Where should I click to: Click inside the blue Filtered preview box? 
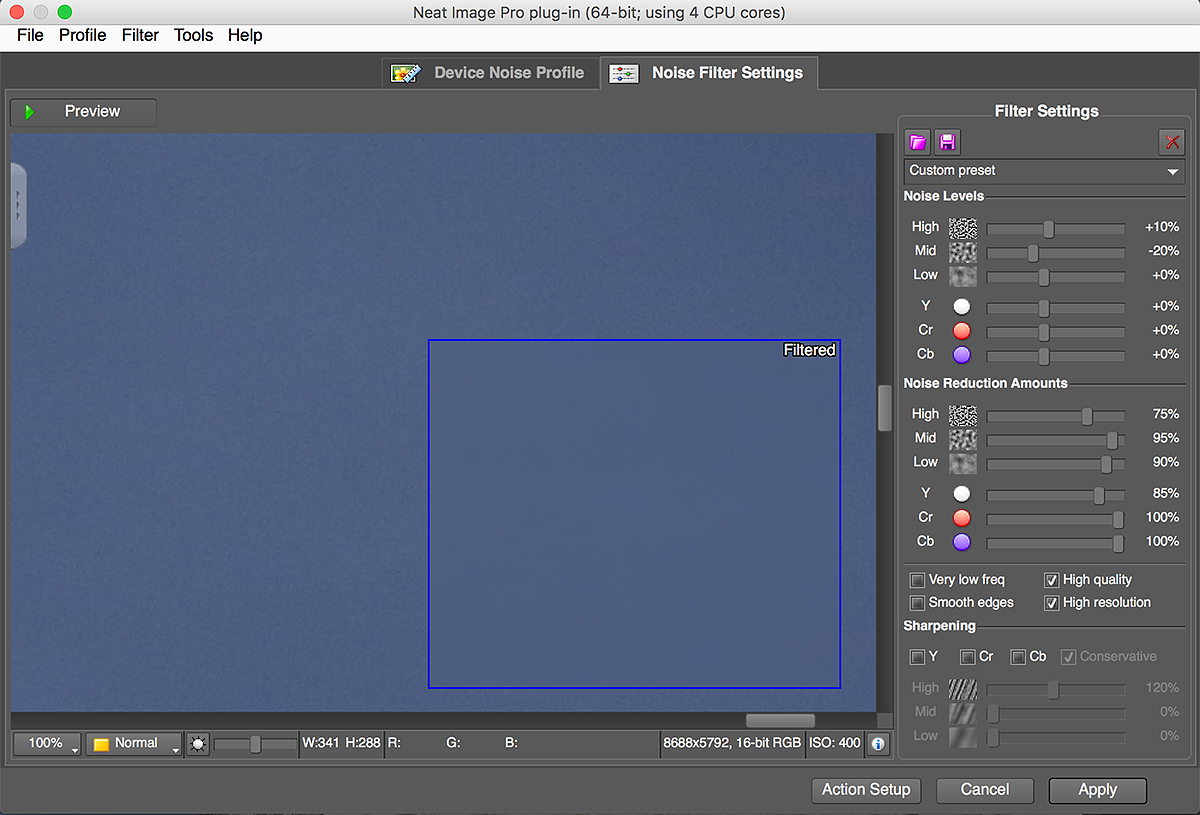[634, 514]
